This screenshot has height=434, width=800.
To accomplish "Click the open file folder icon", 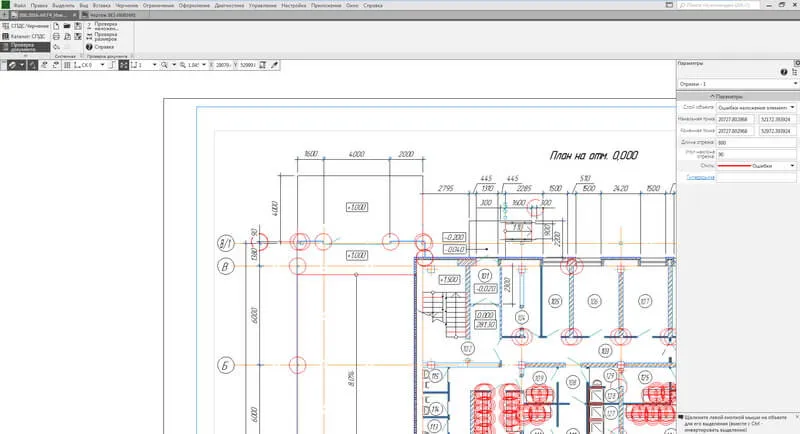I will click(66, 26).
